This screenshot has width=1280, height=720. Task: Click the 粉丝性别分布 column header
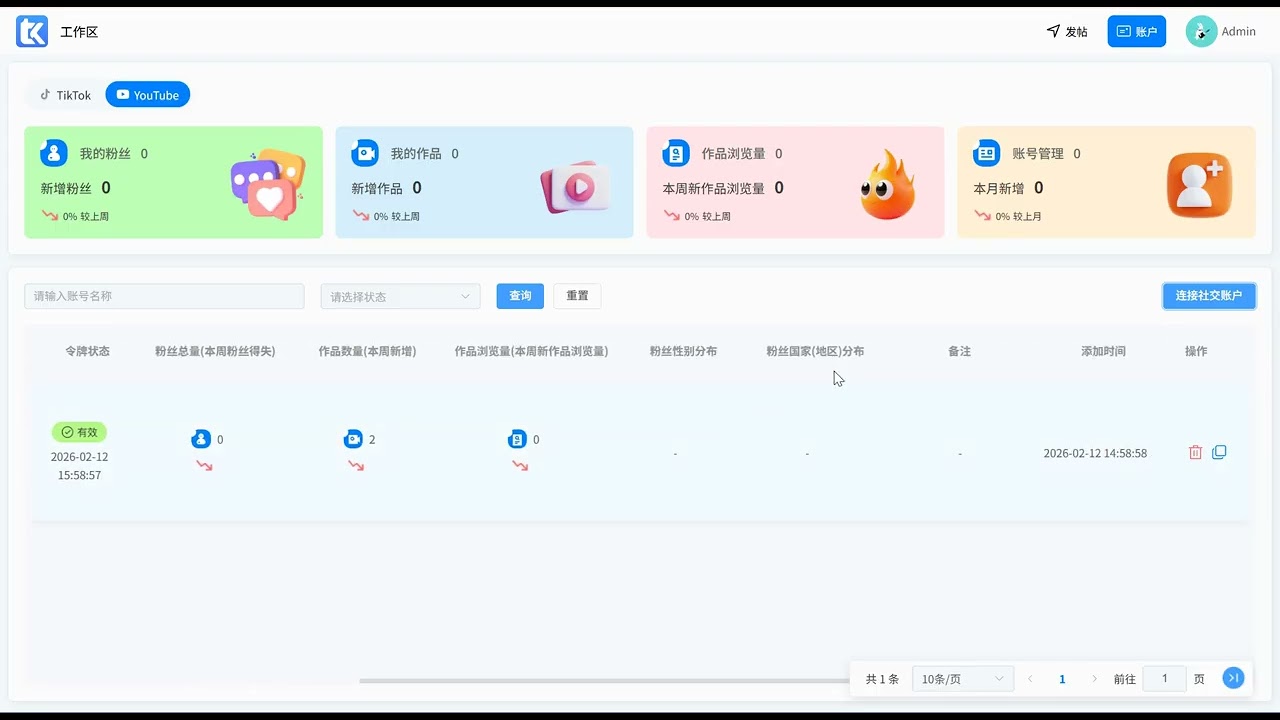[683, 351]
